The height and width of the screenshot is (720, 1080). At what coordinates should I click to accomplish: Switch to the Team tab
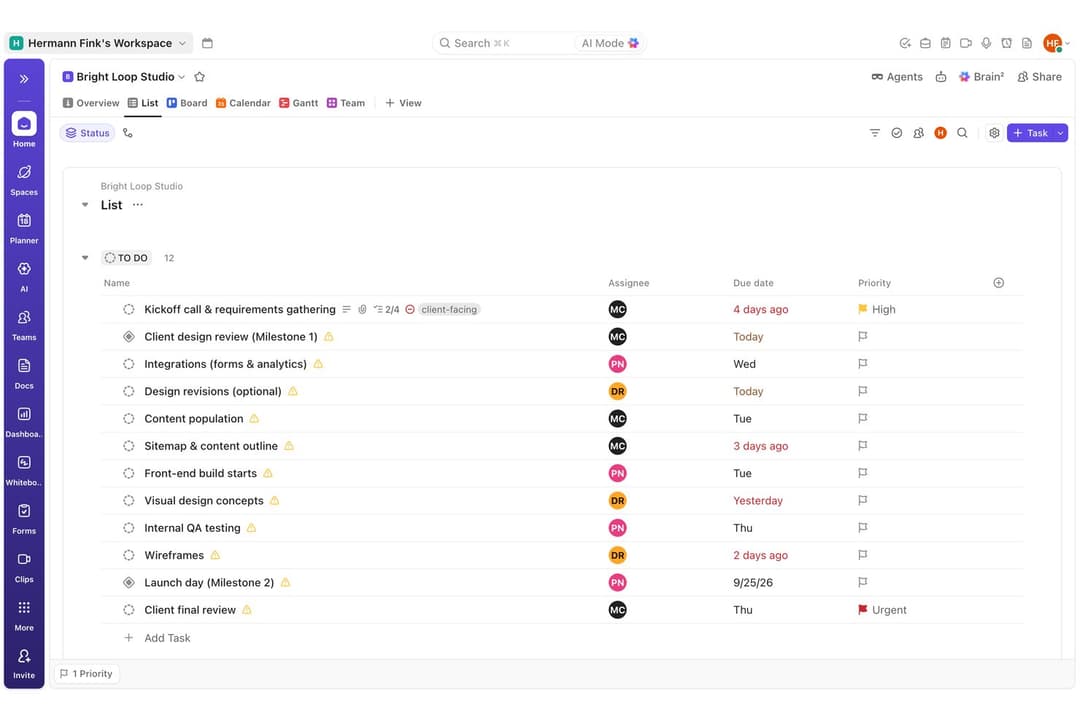click(x=346, y=103)
